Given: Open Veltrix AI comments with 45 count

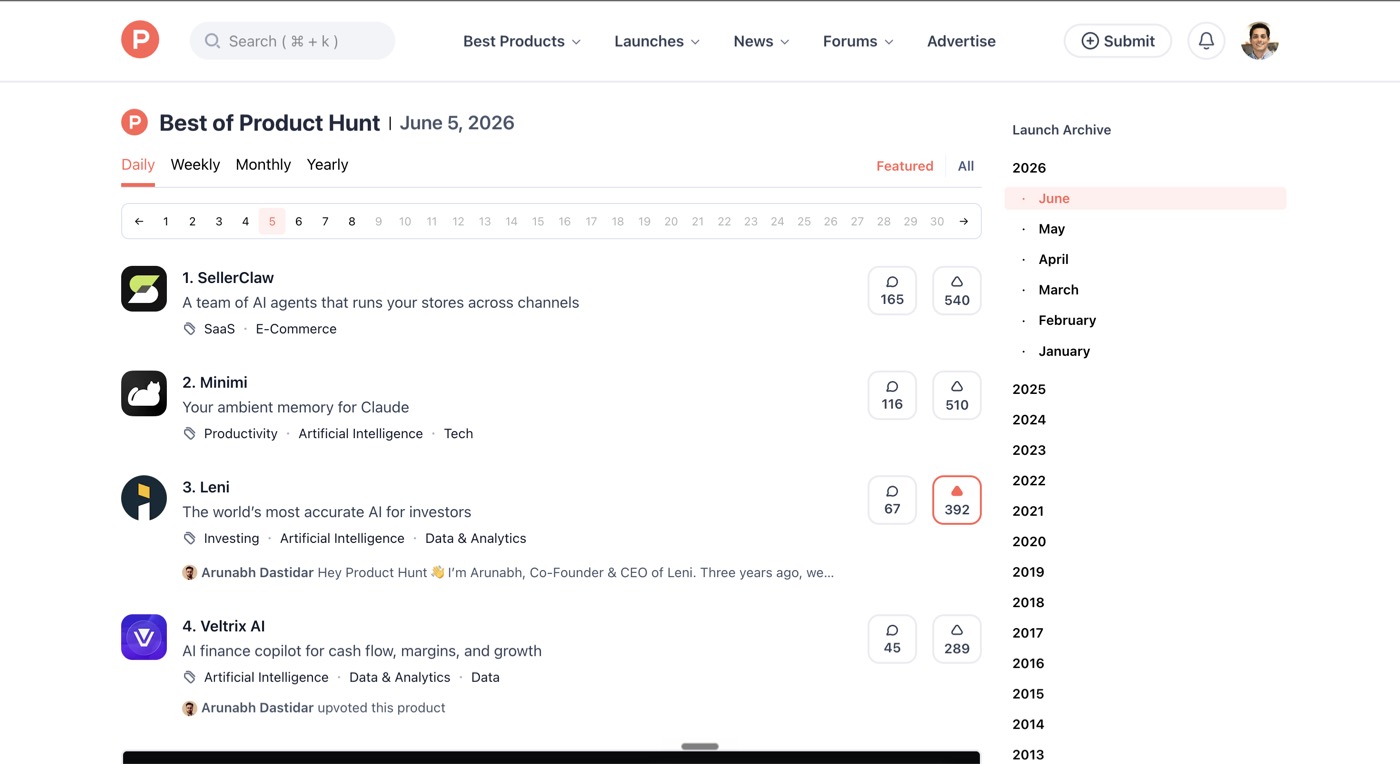Looking at the screenshot, I should [892, 639].
